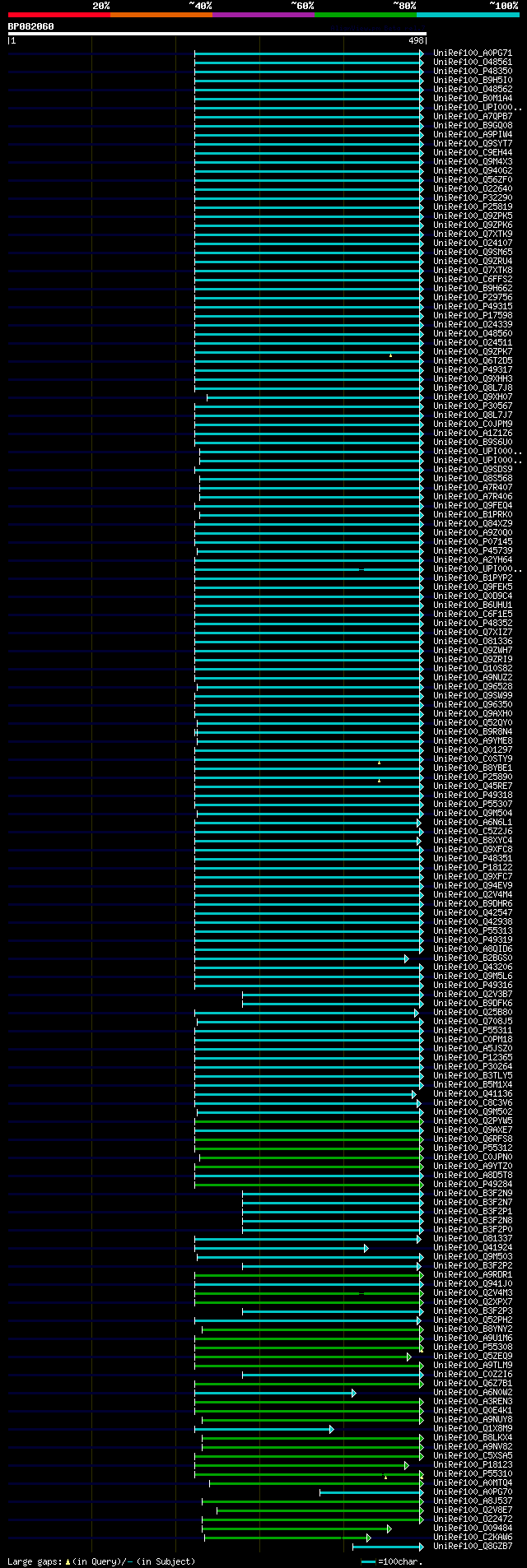This screenshot has height=1568, width=527.
Task: Select the UniRef100_Q9SDS9 label
Action: click(x=473, y=469)
